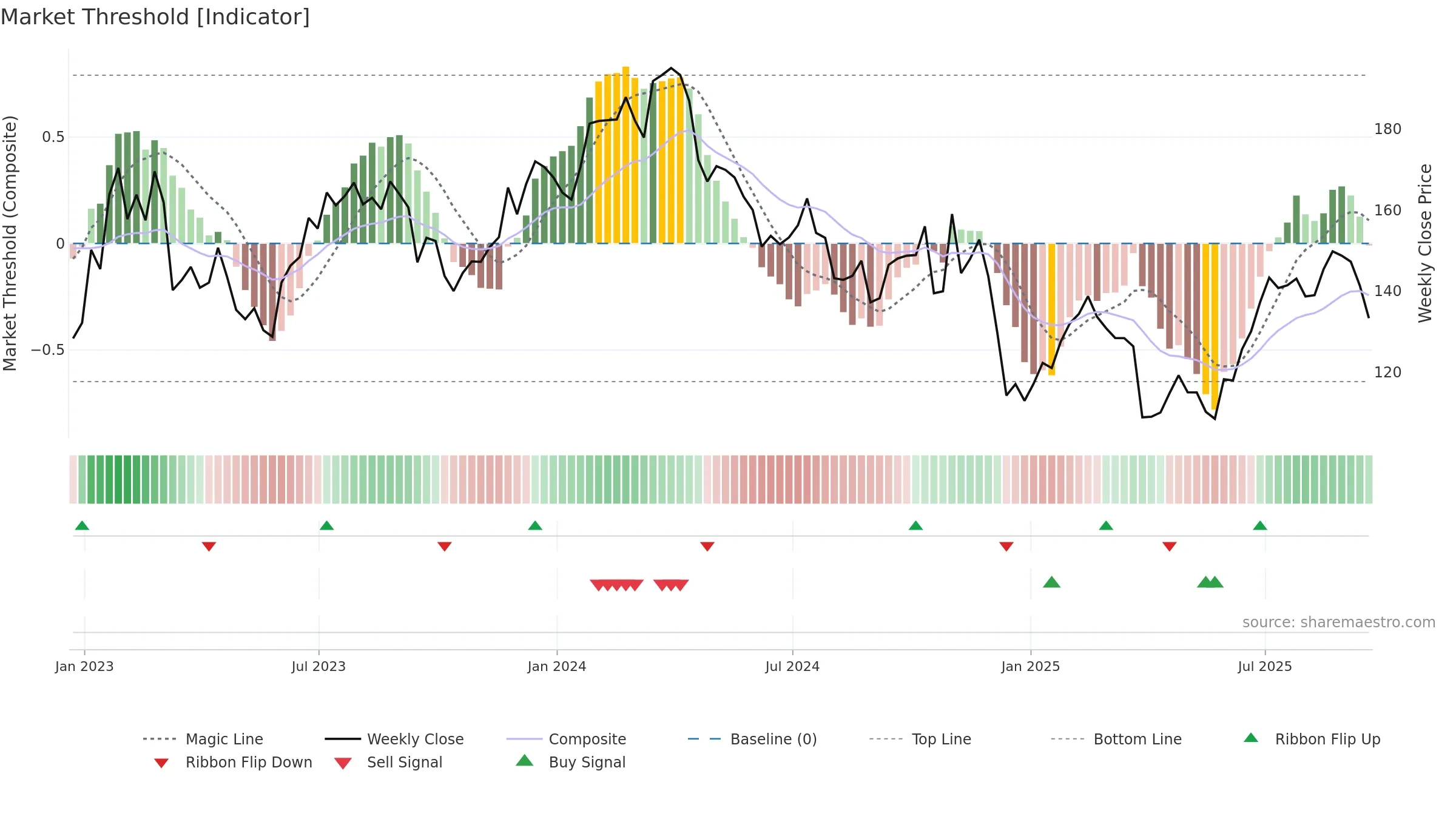Toggle the Weekly Close legend entry
1456x819 pixels.
(394, 739)
